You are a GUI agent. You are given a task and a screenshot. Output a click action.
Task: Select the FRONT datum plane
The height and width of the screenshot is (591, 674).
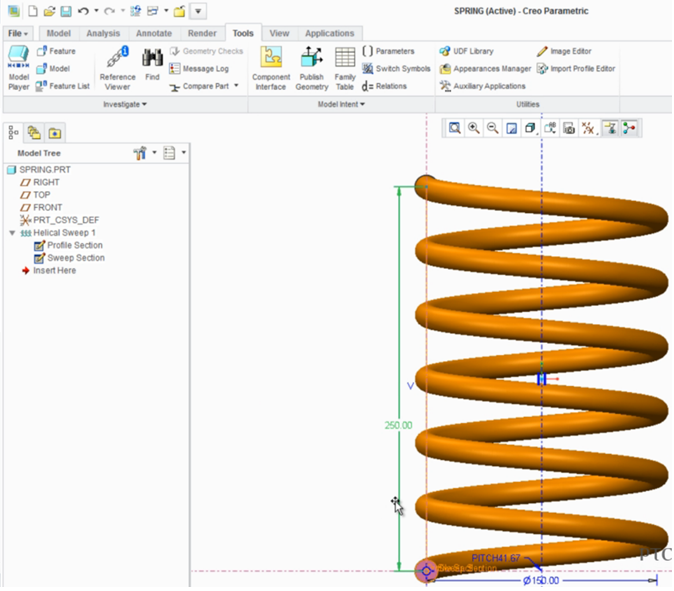pos(41,207)
